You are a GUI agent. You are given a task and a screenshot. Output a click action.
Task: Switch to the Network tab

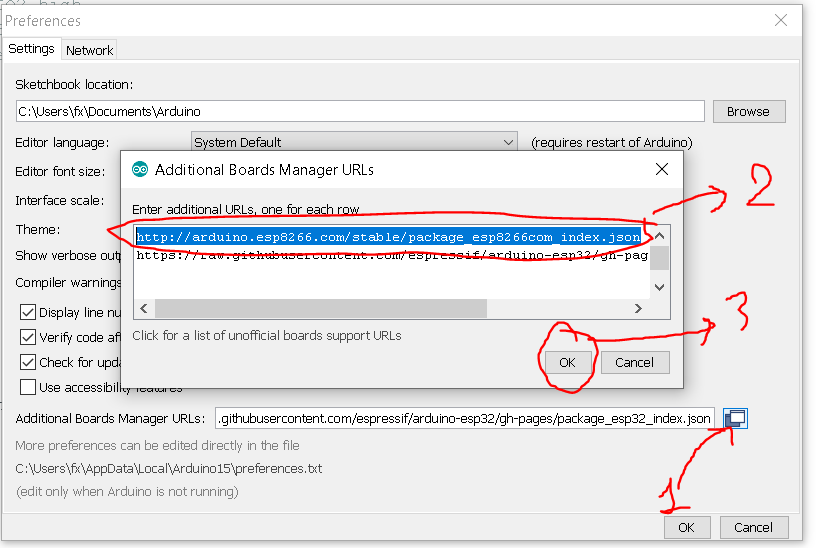point(89,50)
